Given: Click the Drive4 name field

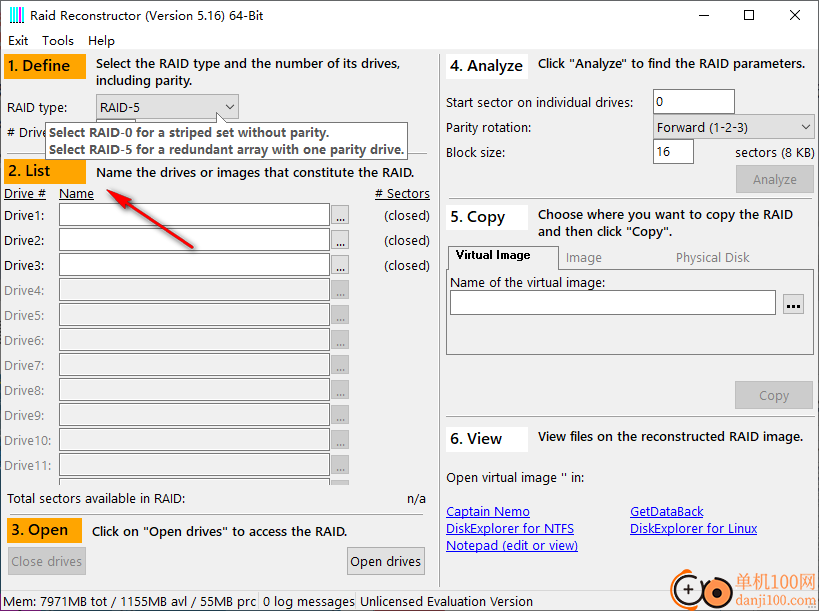Looking at the screenshot, I should [x=194, y=290].
